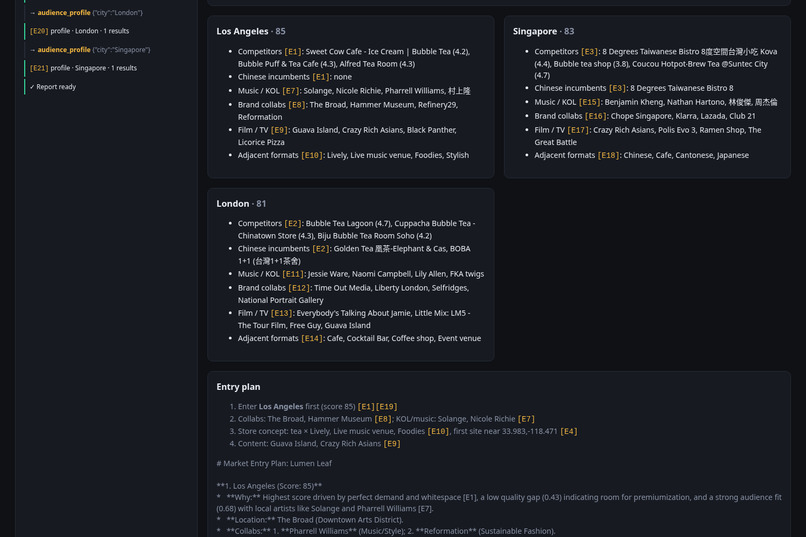806x537 pixels.
Task: Open [E10] citation in Entry plan step 3
Action: [438, 431]
